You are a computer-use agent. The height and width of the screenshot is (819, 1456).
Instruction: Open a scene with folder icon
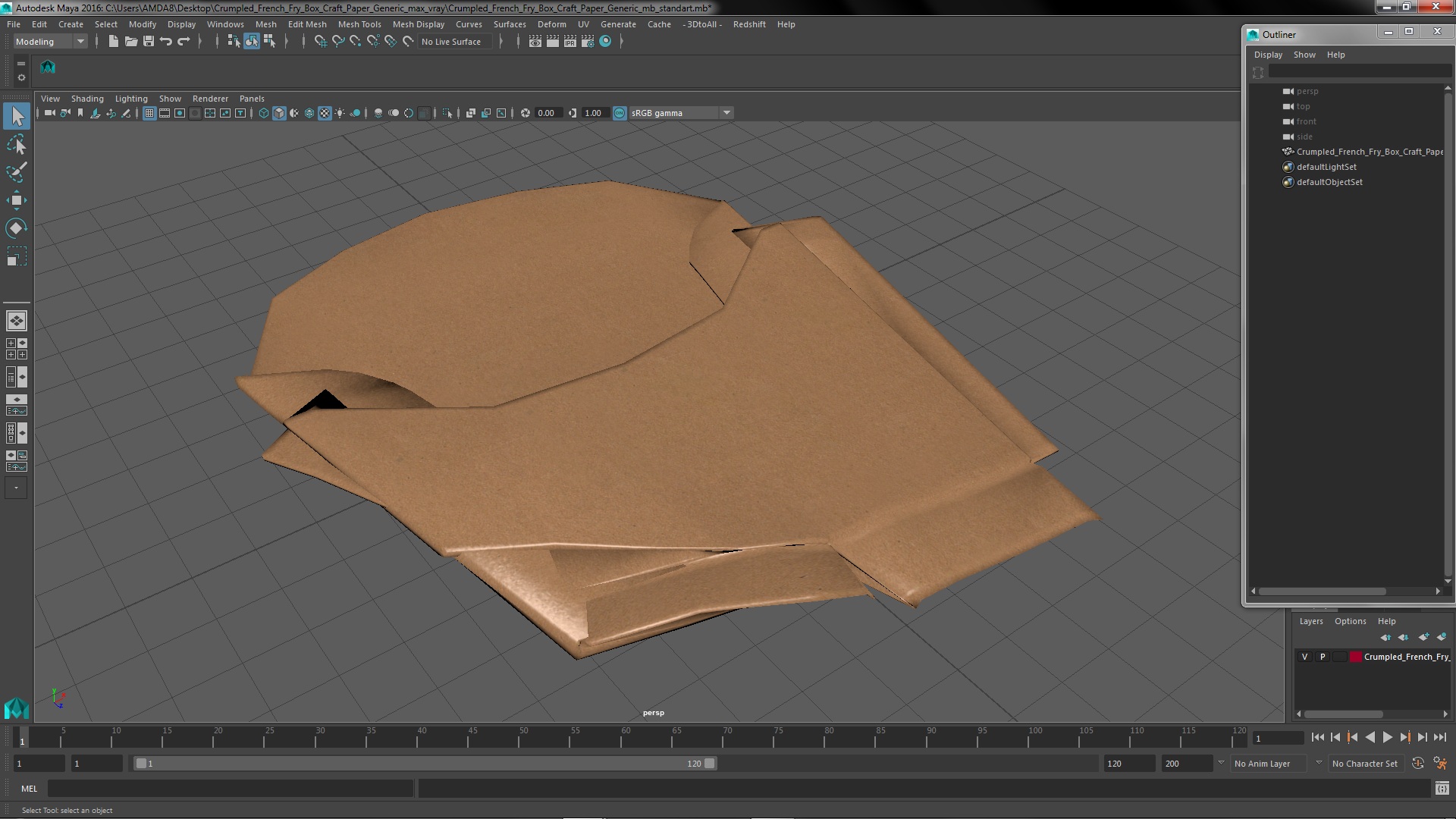[x=130, y=42]
